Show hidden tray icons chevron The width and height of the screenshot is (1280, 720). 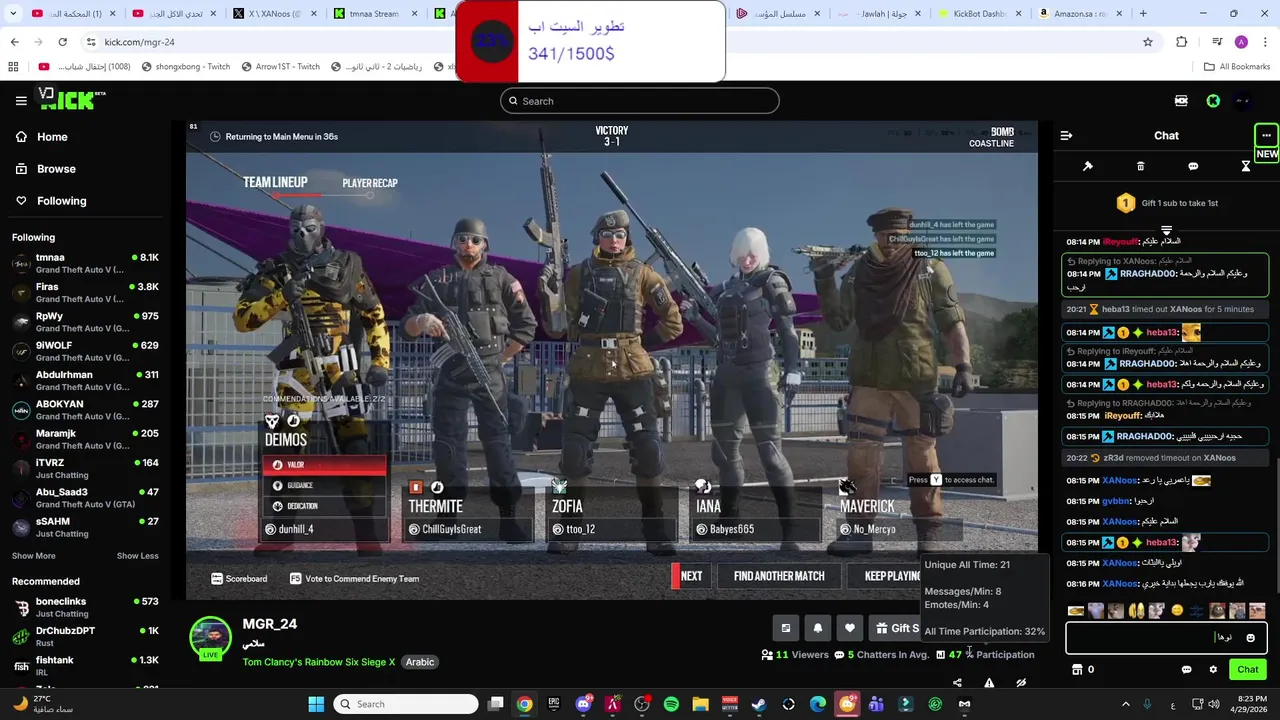click(1125, 704)
